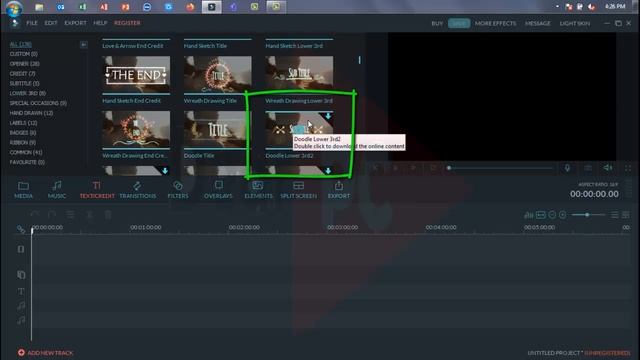640x360 pixels.
Task: Select the HAND DRAWN category
Action: [x=31, y=113]
